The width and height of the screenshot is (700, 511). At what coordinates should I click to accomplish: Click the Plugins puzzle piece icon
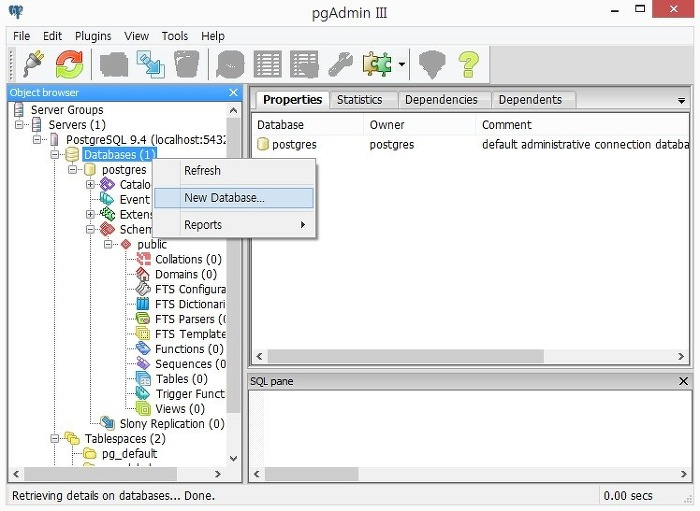coord(377,64)
